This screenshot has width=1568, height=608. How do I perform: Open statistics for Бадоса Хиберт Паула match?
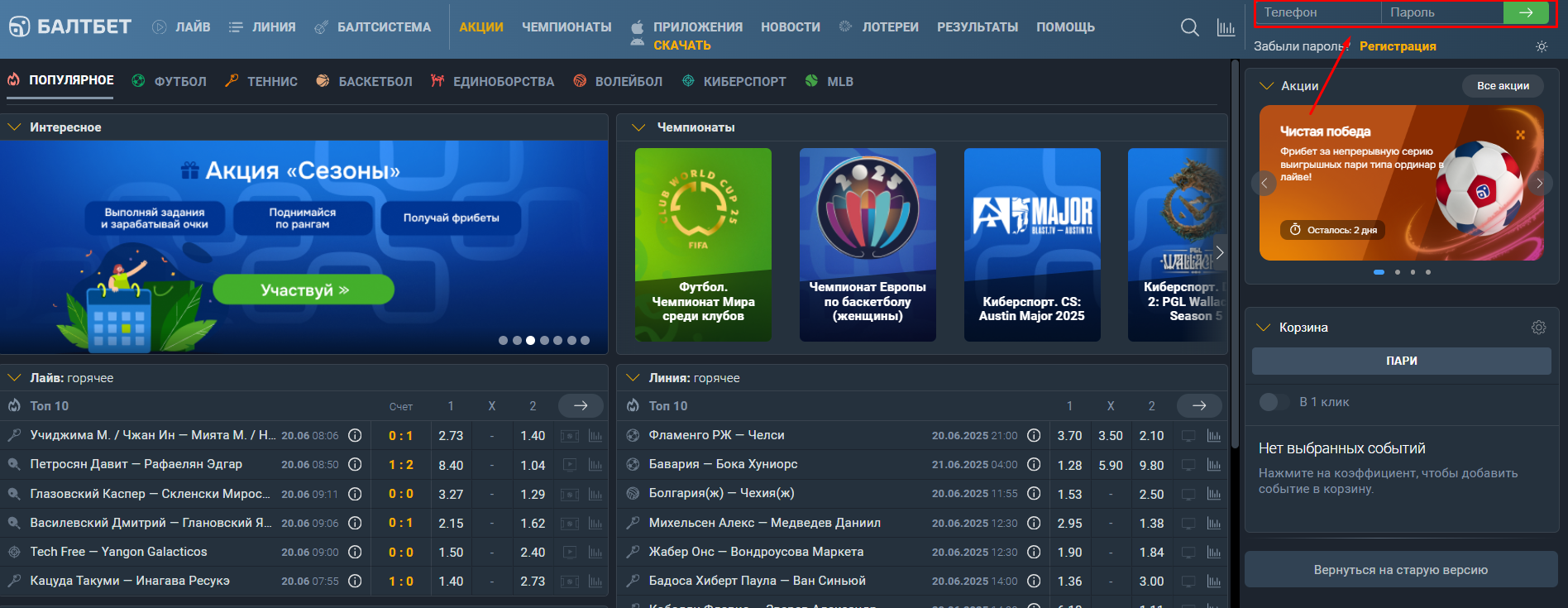(x=1214, y=581)
